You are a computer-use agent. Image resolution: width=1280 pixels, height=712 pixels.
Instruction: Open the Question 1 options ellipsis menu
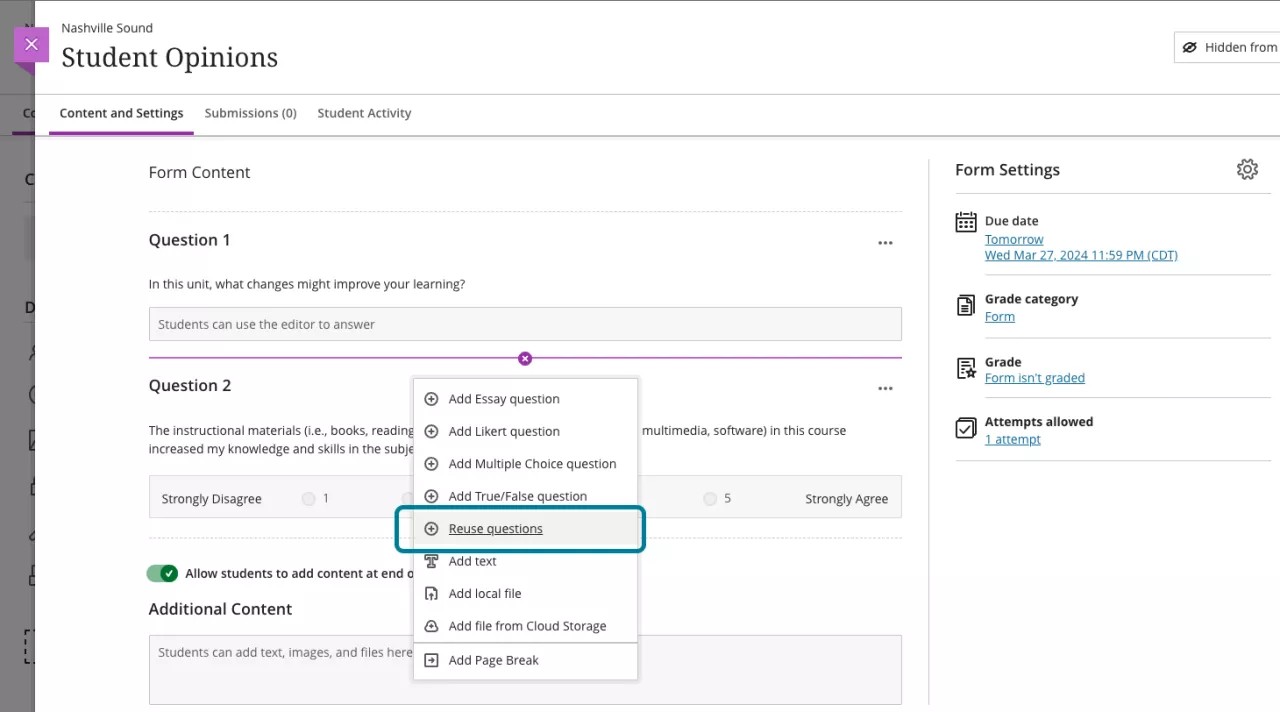click(x=884, y=242)
